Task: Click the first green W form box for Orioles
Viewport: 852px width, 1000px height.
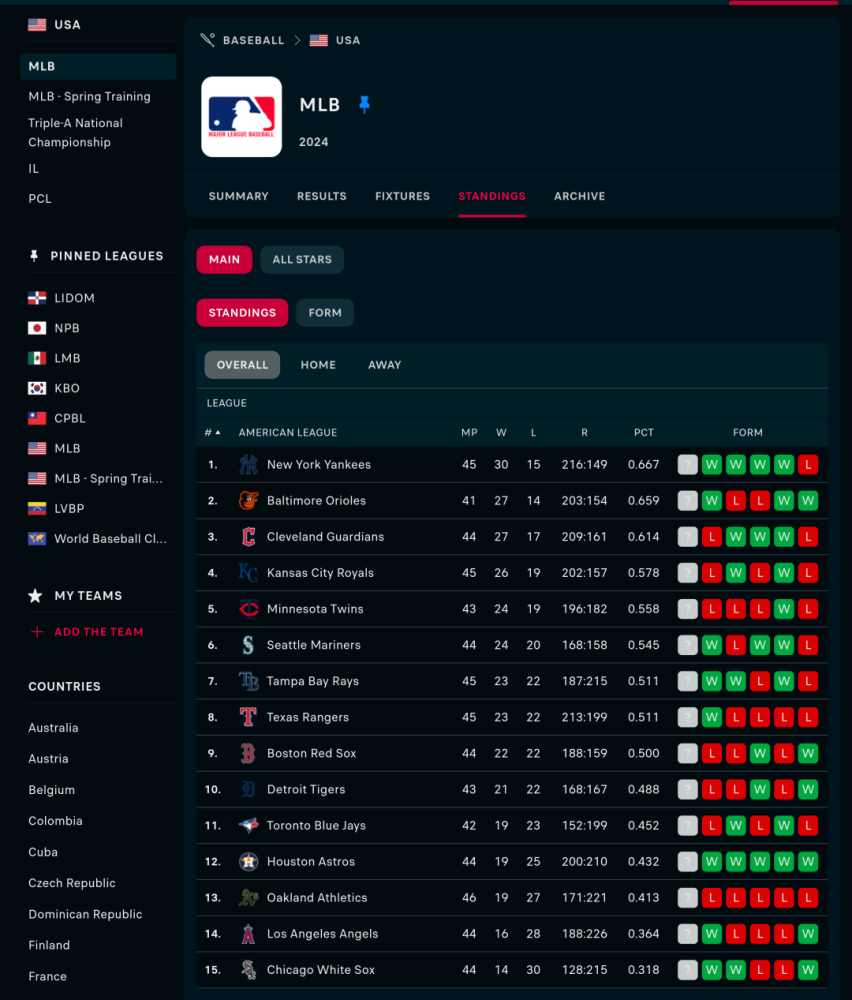Action: 712,501
